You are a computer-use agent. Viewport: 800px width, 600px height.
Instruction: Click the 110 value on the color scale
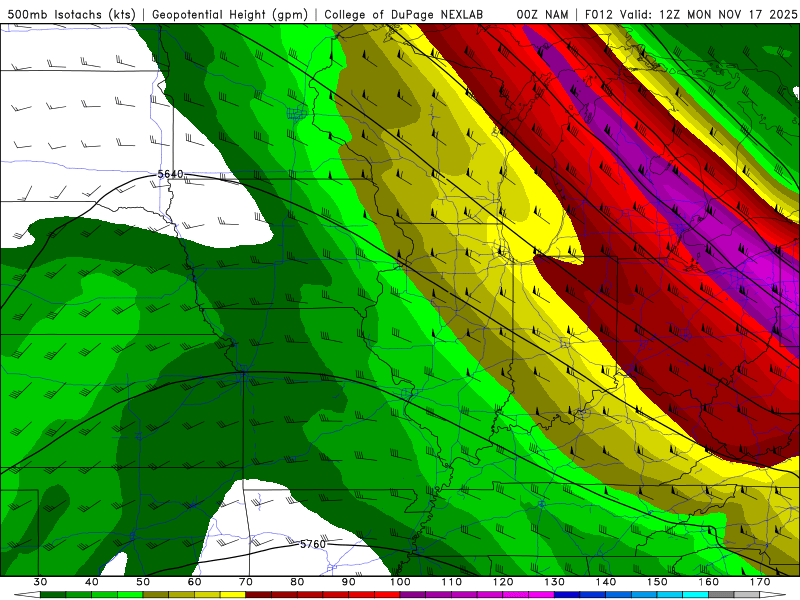point(452,582)
